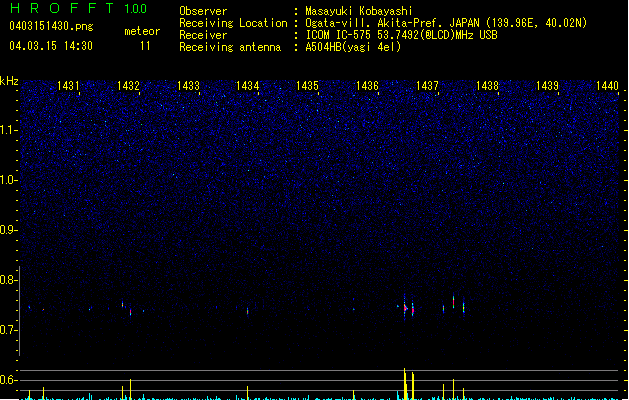
Task: Click time marker 1432
Action: click(x=128, y=86)
